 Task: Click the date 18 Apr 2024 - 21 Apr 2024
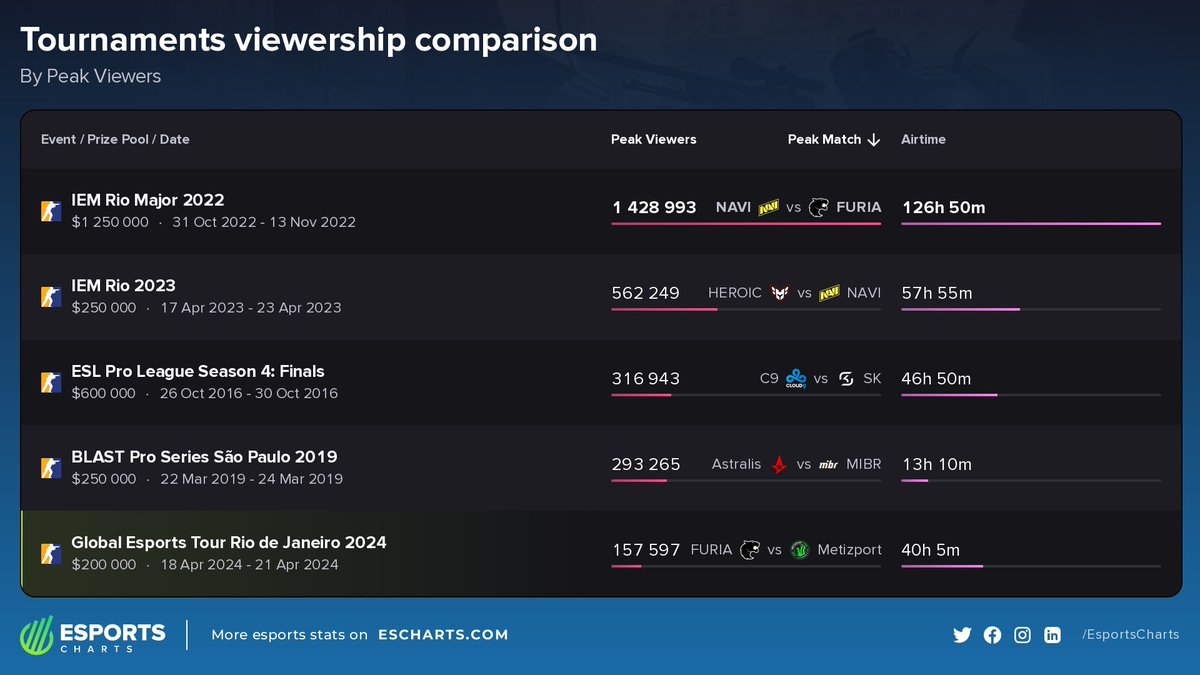(x=249, y=564)
